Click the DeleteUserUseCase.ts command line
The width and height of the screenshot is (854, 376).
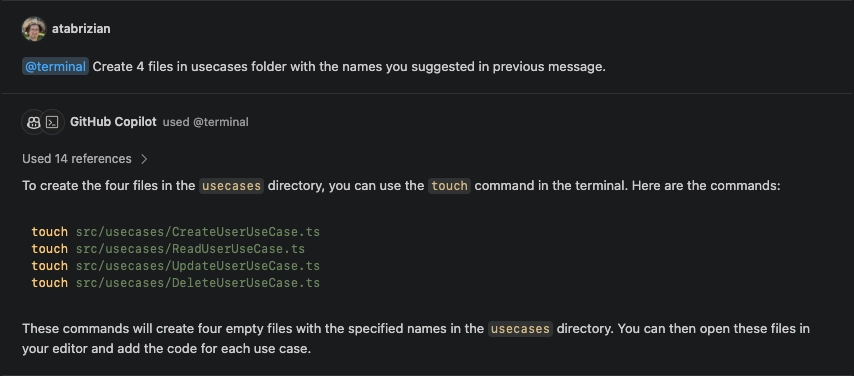(x=175, y=282)
